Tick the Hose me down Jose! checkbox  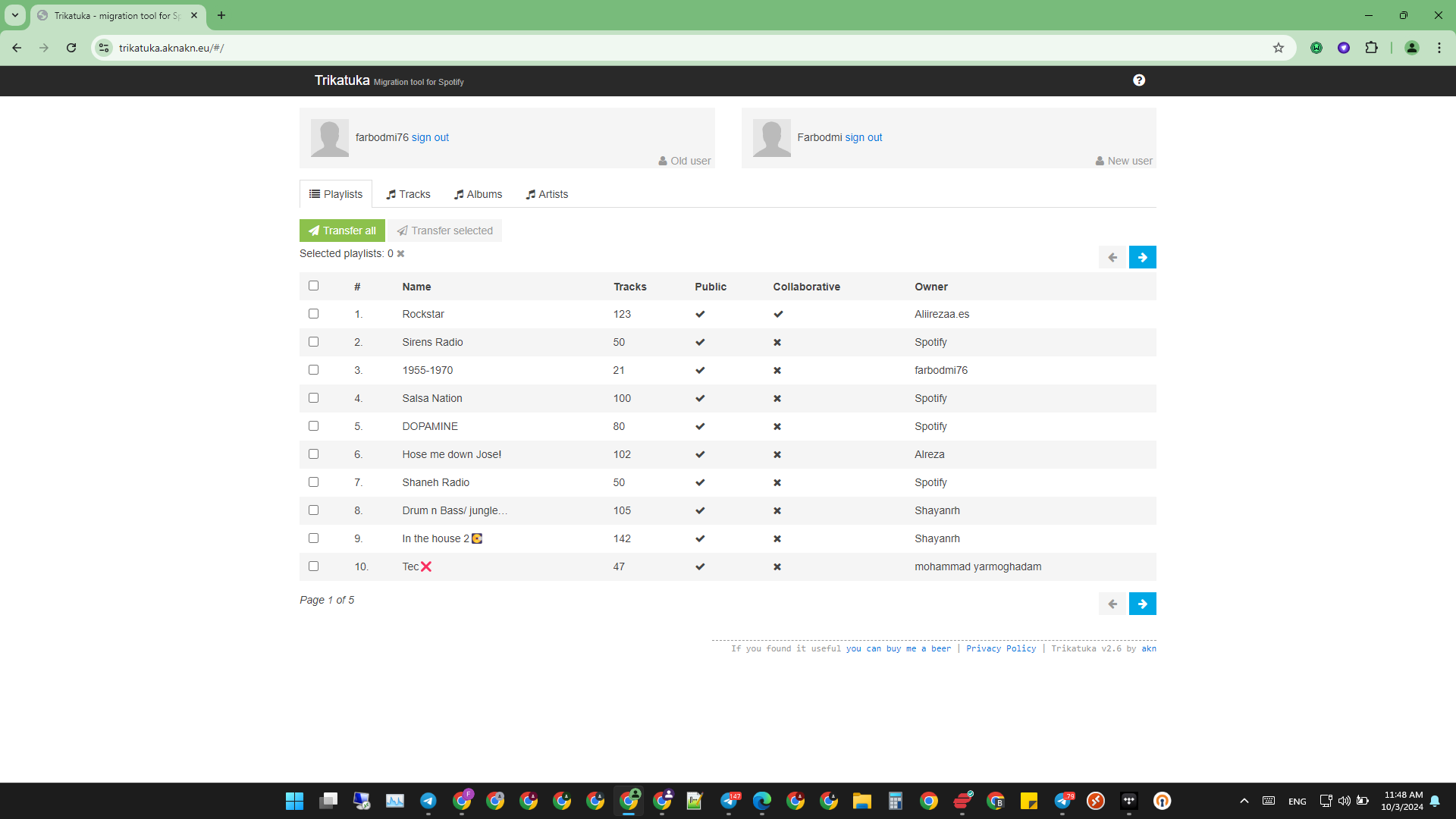click(313, 454)
